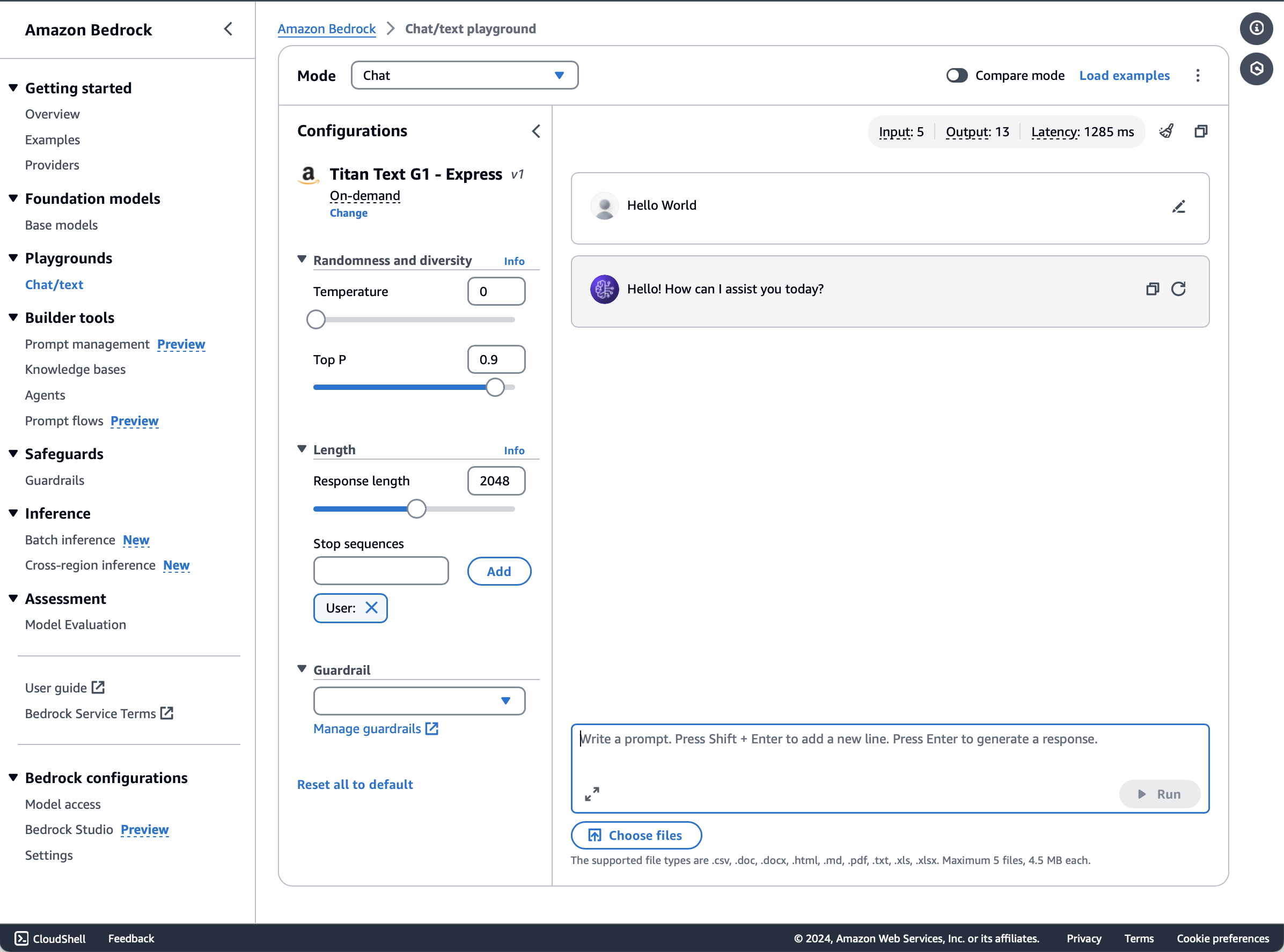Open User guide external link
Image resolution: width=1284 pixels, height=952 pixels.
coord(64,688)
